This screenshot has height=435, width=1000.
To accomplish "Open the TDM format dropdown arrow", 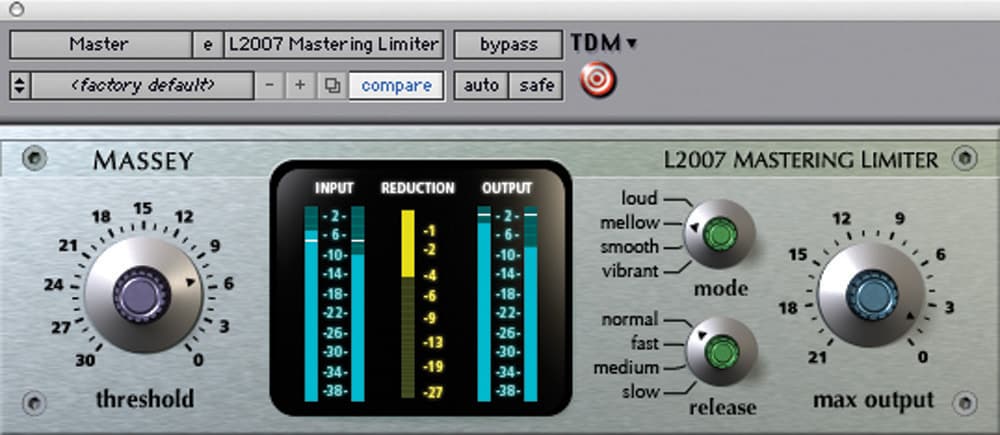I will 631,44.
